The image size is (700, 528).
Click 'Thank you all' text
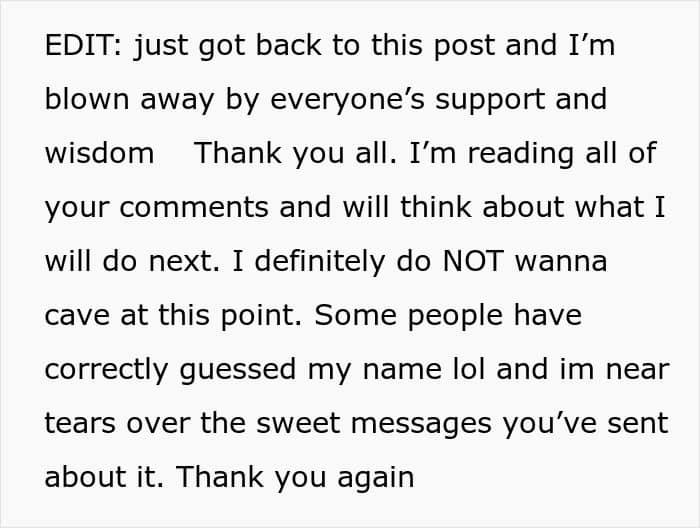295,153
